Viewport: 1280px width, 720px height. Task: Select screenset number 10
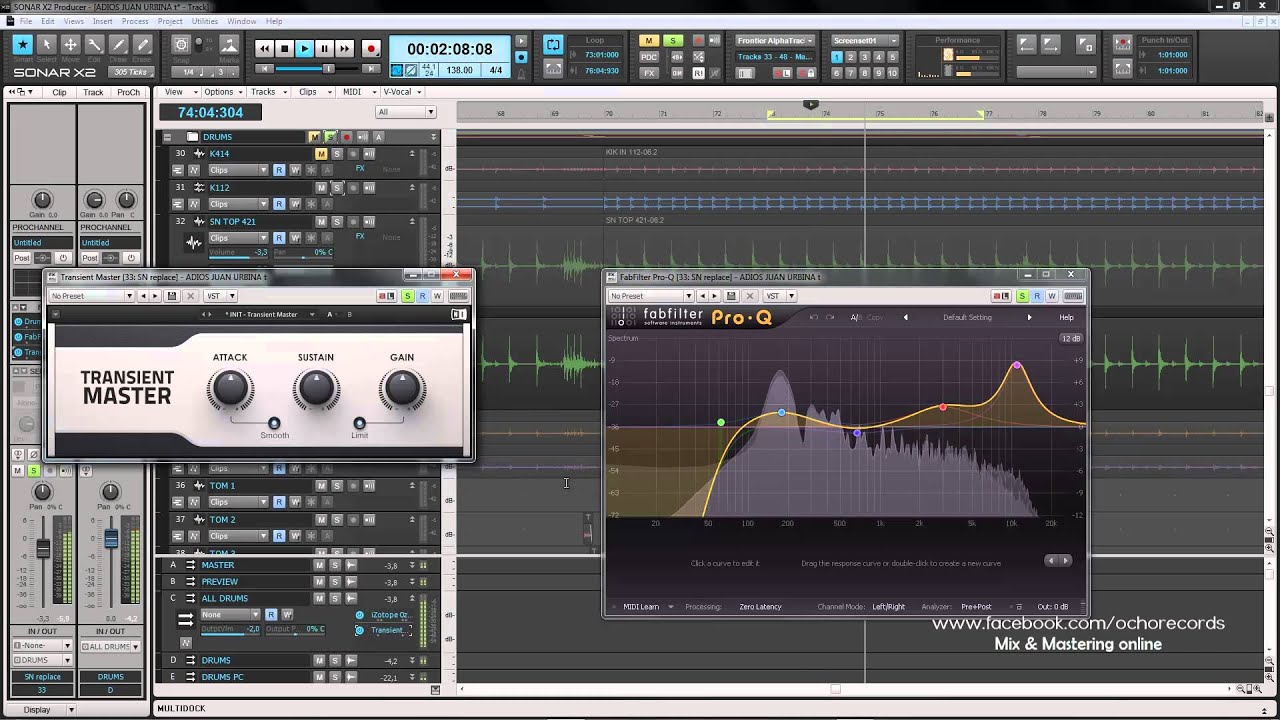[x=893, y=73]
